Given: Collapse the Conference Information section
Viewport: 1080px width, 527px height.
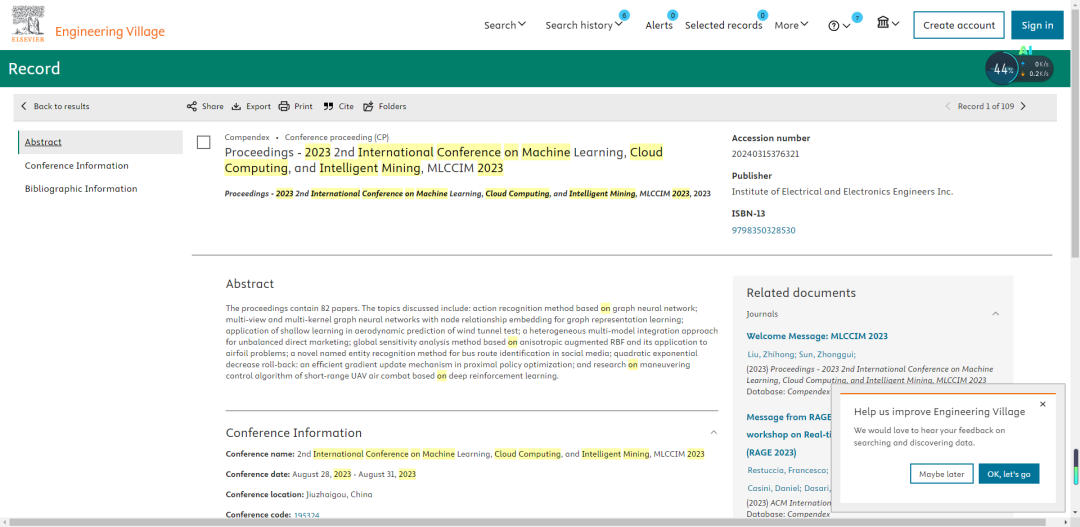Looking at the screenshot, I should click(714, 433).
